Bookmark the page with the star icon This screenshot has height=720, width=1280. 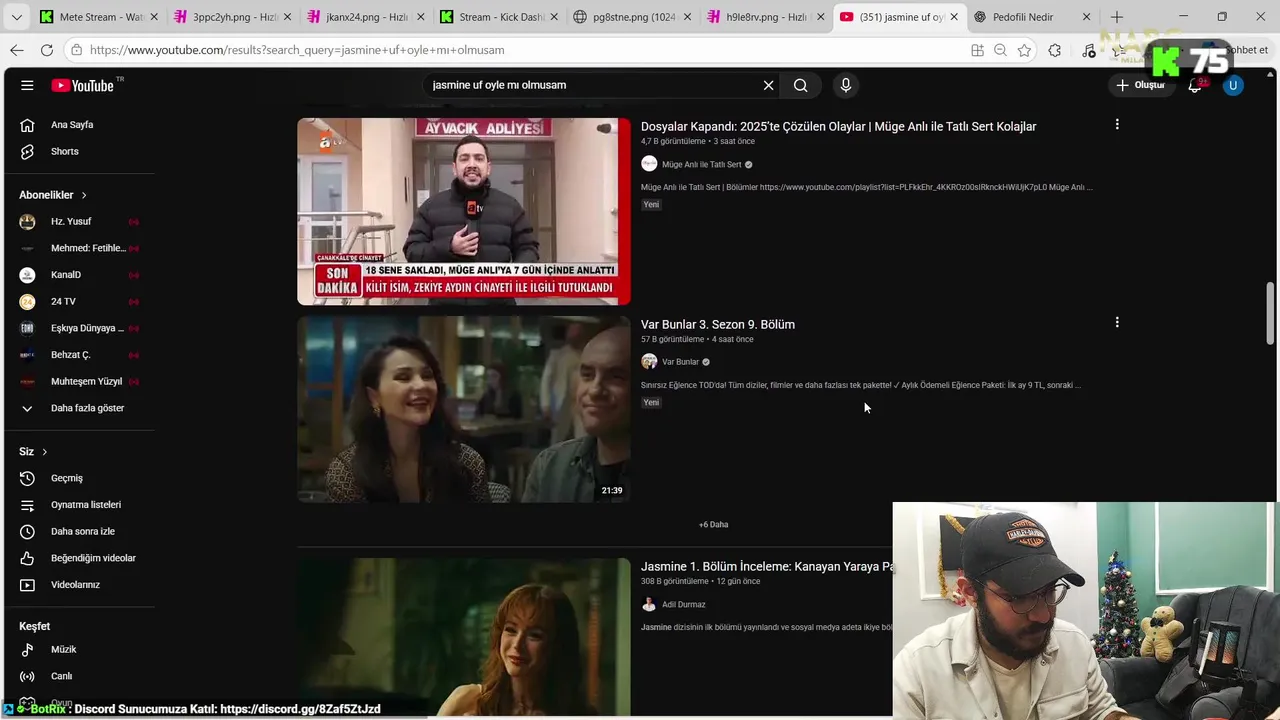coord(1024,50)
